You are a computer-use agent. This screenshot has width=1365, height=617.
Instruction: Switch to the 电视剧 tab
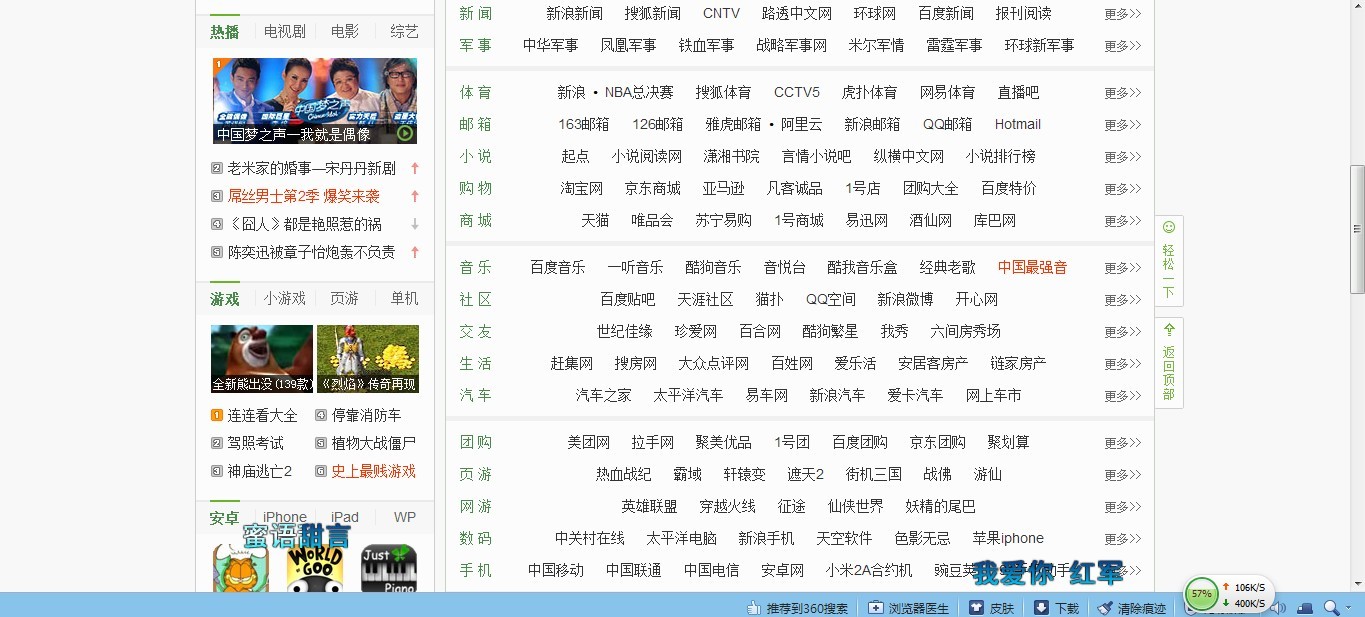click(x=285, y=32)
